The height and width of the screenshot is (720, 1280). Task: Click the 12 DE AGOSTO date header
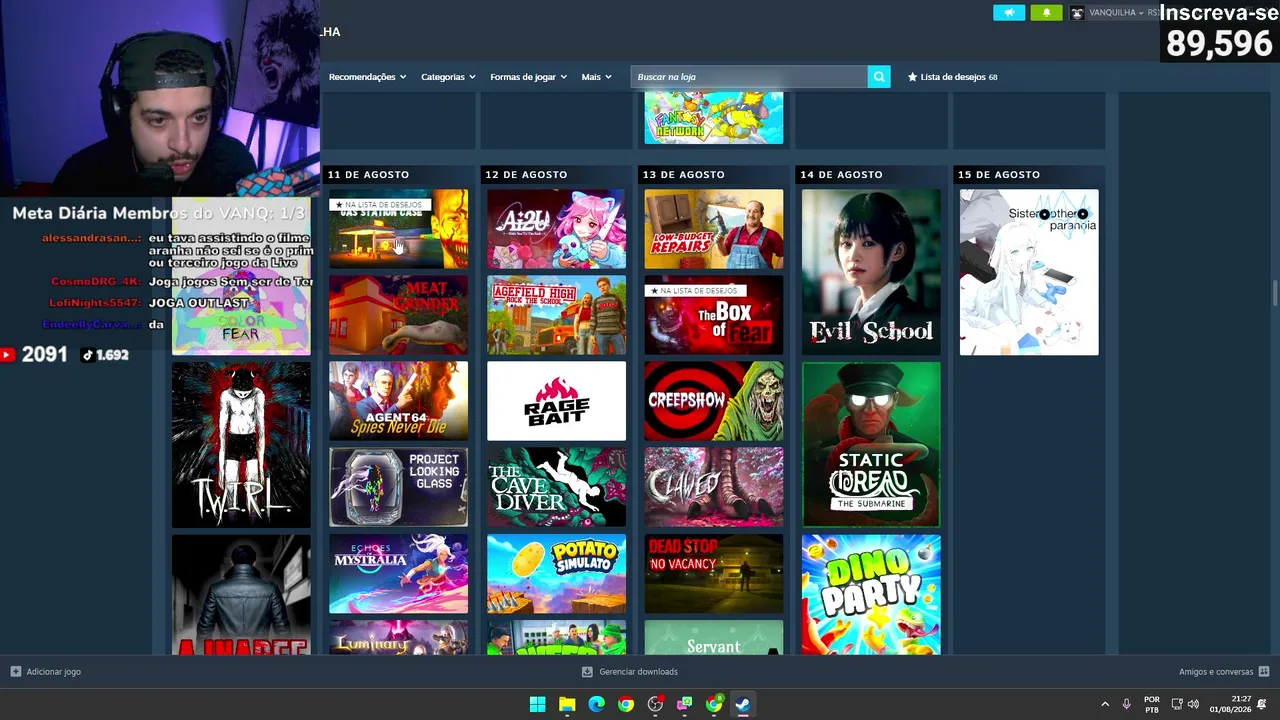pos(526,175)
